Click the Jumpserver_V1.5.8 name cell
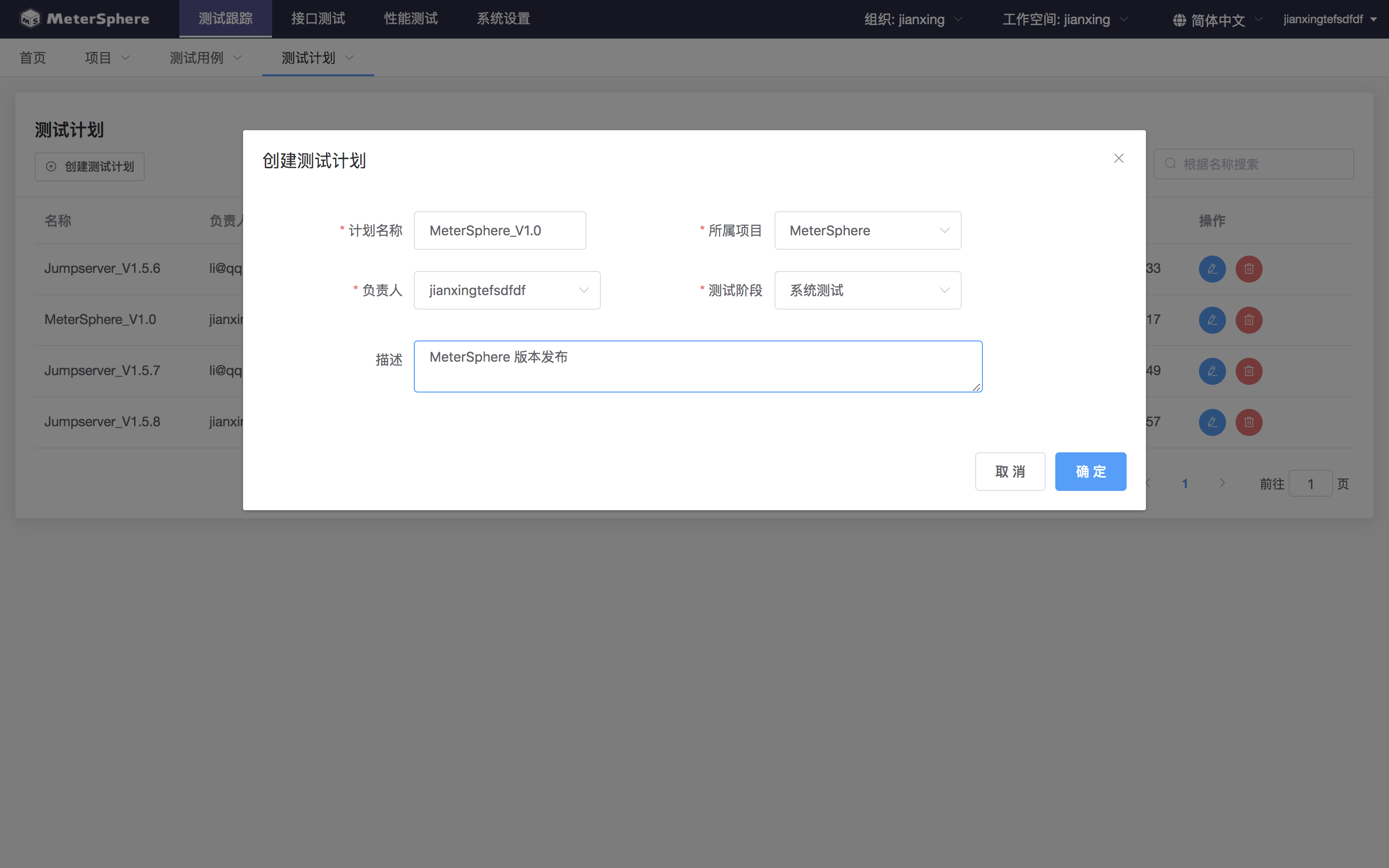This screenshot has width=1389, height=868. pos(102,421)
